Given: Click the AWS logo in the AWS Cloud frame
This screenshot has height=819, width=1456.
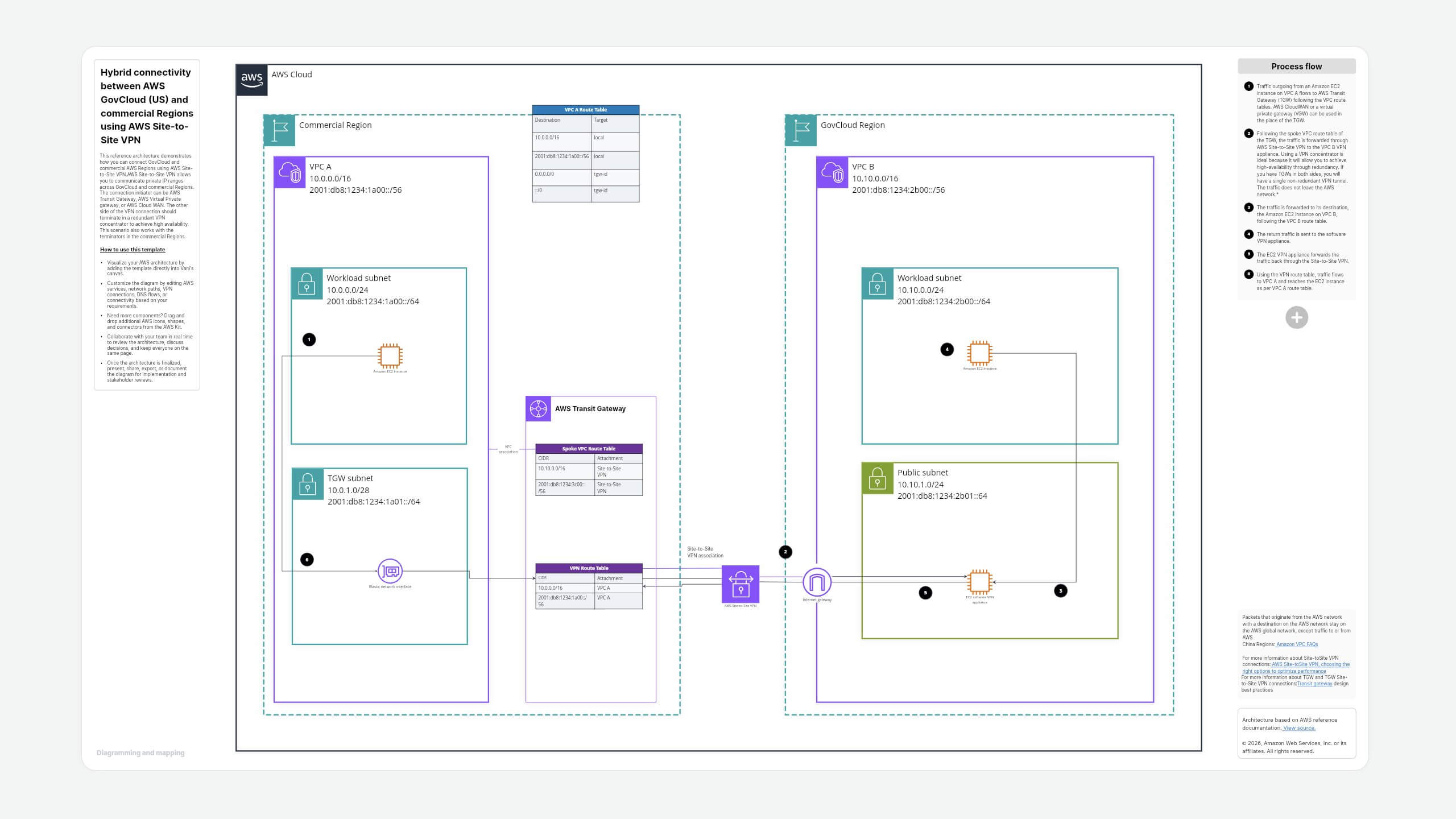Looking at the screenshot, I should click(251, 80).
